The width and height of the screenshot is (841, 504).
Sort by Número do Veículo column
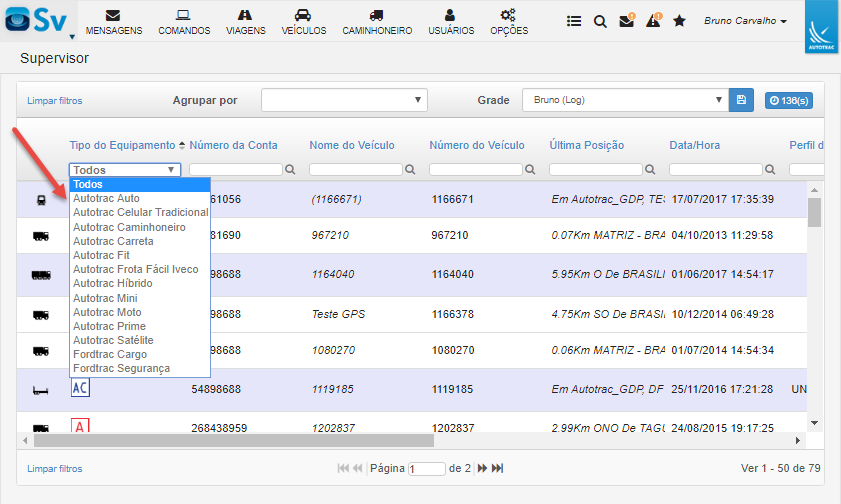coord(477,145)
